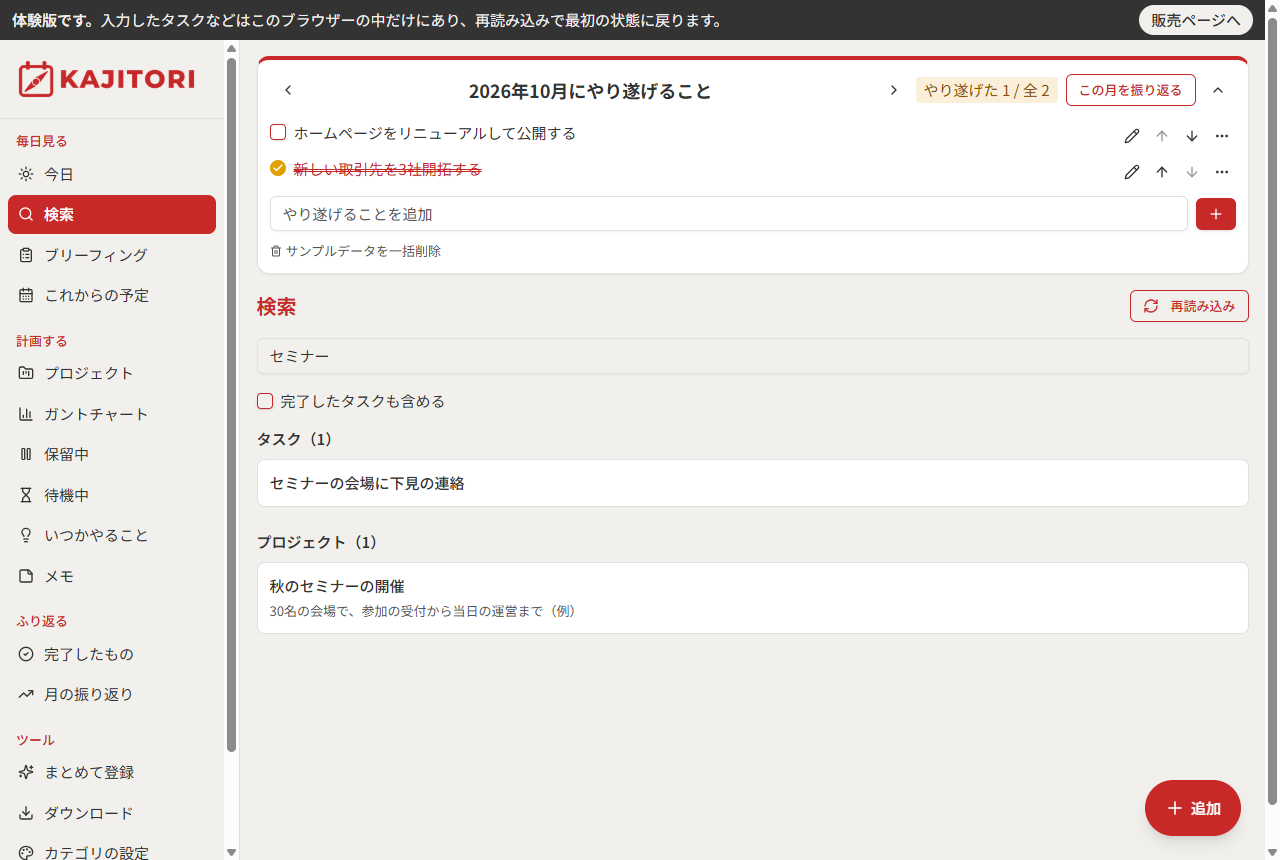Click the カテゴリの設定 palette icon
1280x860 pixels.
26,853
